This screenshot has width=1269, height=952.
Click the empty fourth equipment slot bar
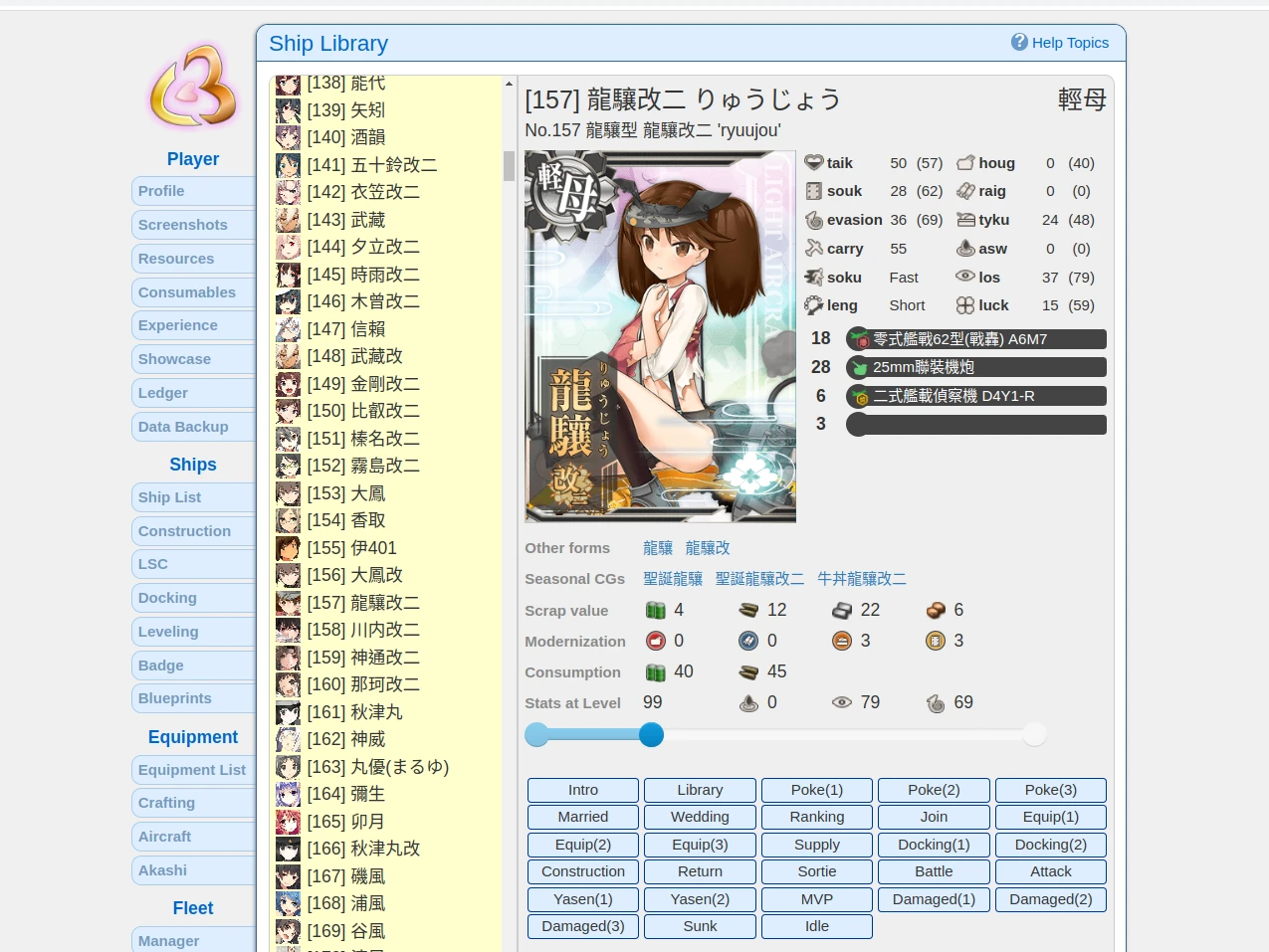(976, 425)
